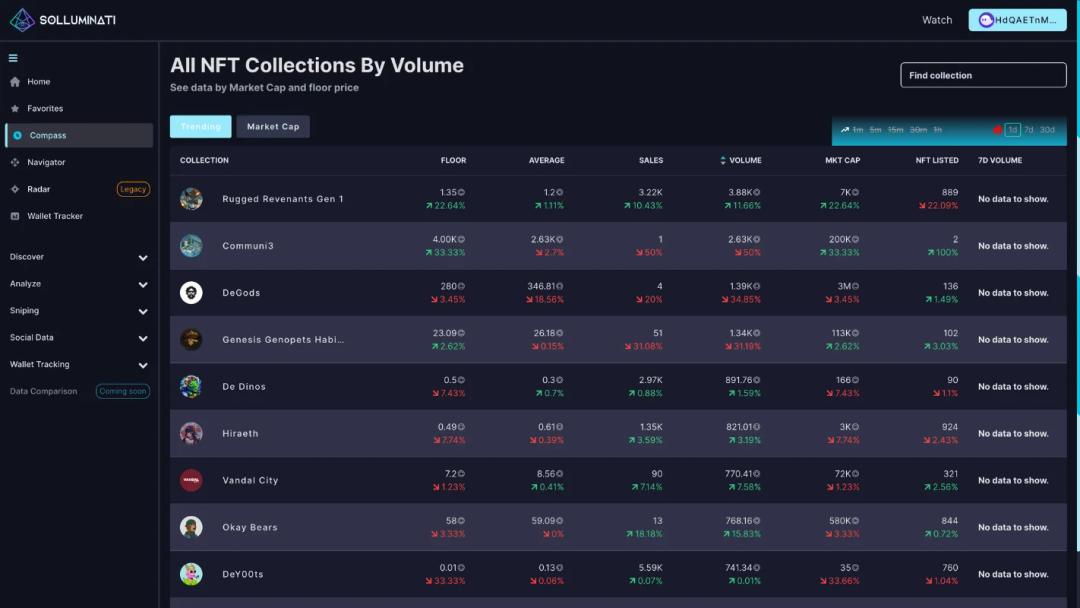Click the wallet avatar icon in header
This screenshot has width=1080, height=608.
[x=986, y=20]
